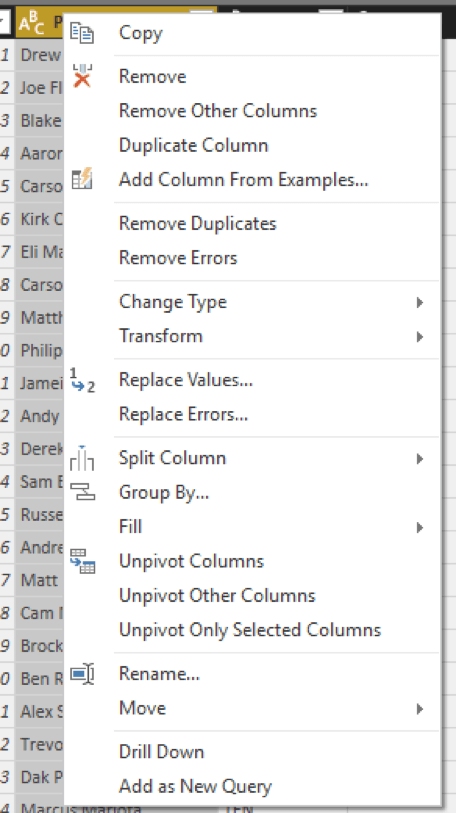The height and width of the screenshot is (813, 456).
Task: Click the Unpivot Columns icon
Action: tap(82, 561)
